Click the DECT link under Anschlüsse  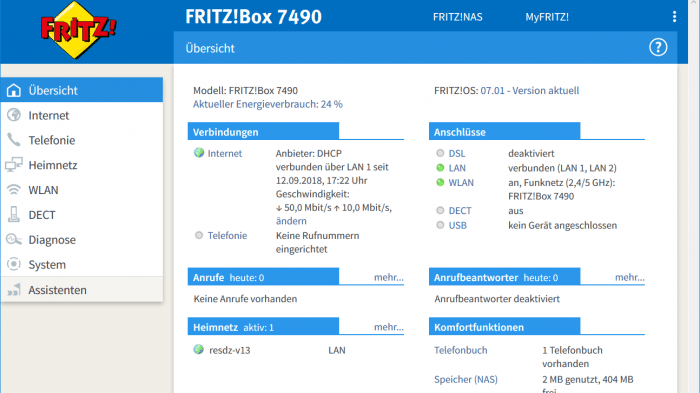tap(460, 210)
